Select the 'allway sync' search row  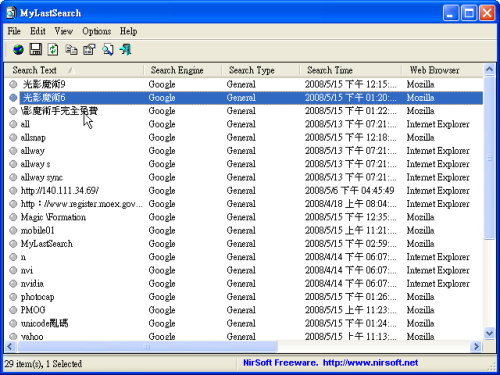244,177
